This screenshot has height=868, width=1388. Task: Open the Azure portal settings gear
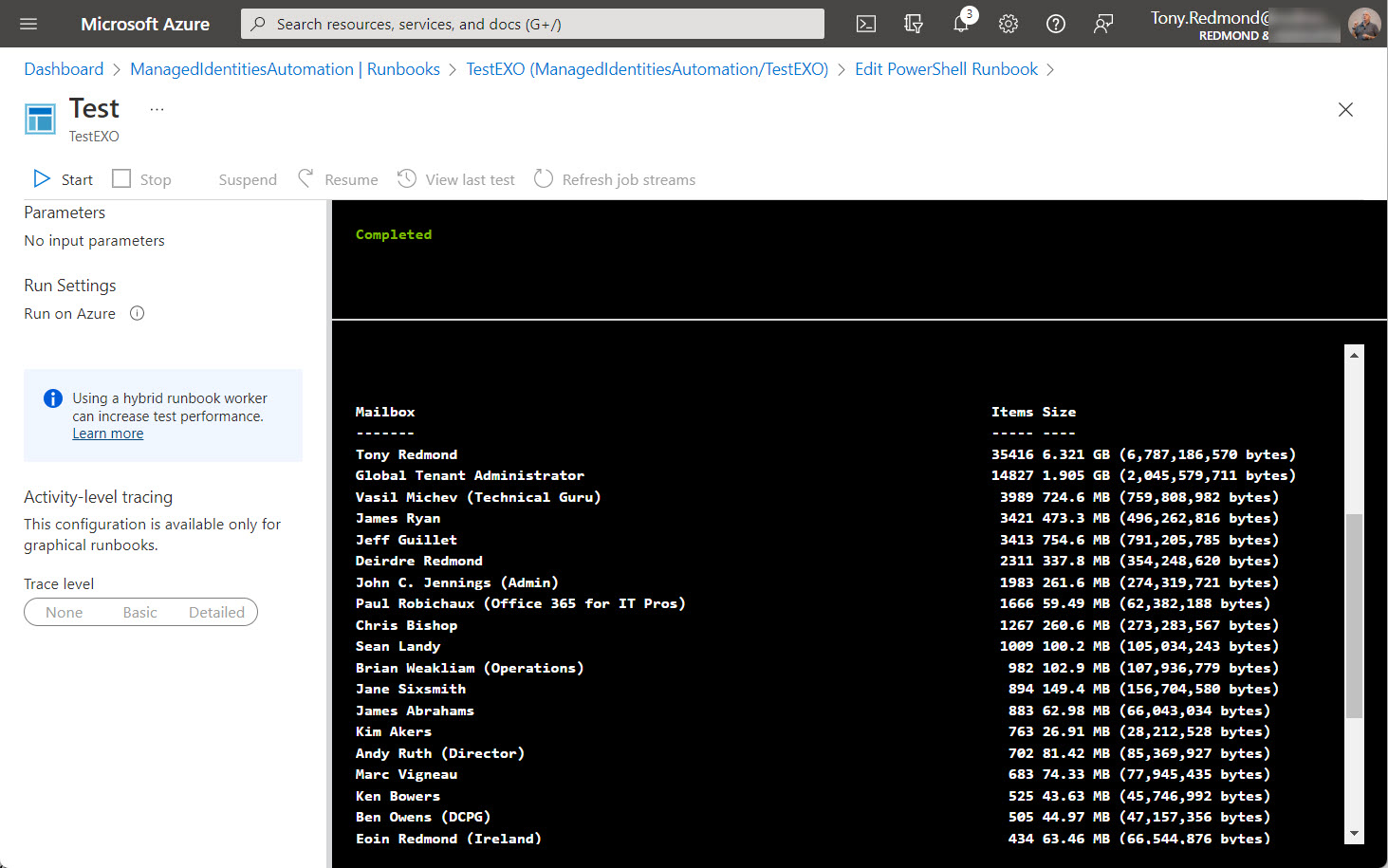point(1008,24)
